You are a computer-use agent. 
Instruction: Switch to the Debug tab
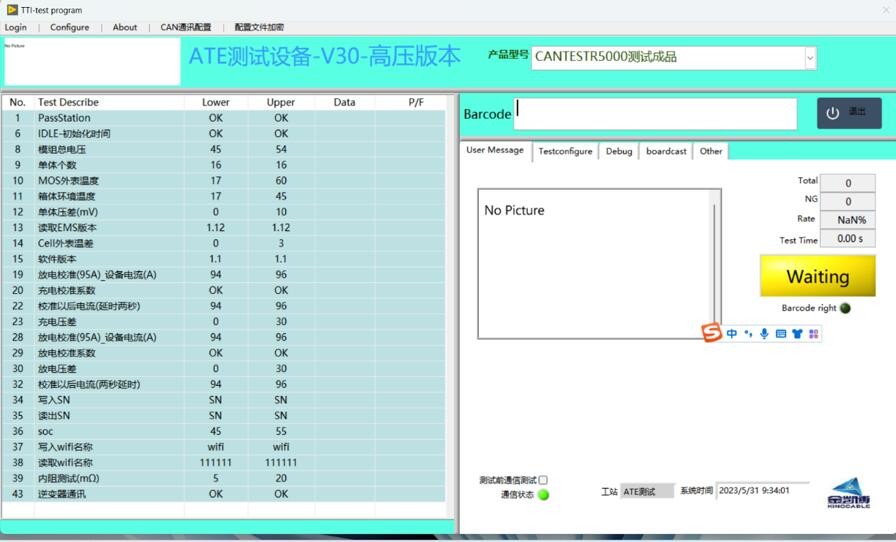point(619,151)
